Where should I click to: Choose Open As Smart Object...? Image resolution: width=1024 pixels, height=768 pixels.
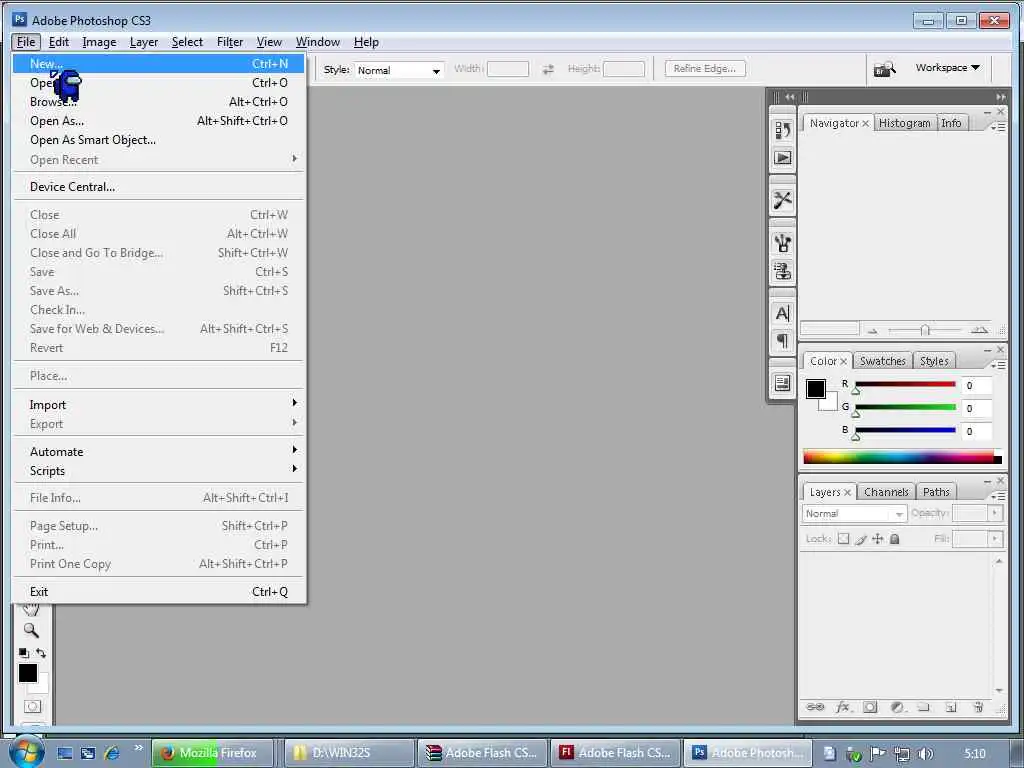(x=158, y=140)
